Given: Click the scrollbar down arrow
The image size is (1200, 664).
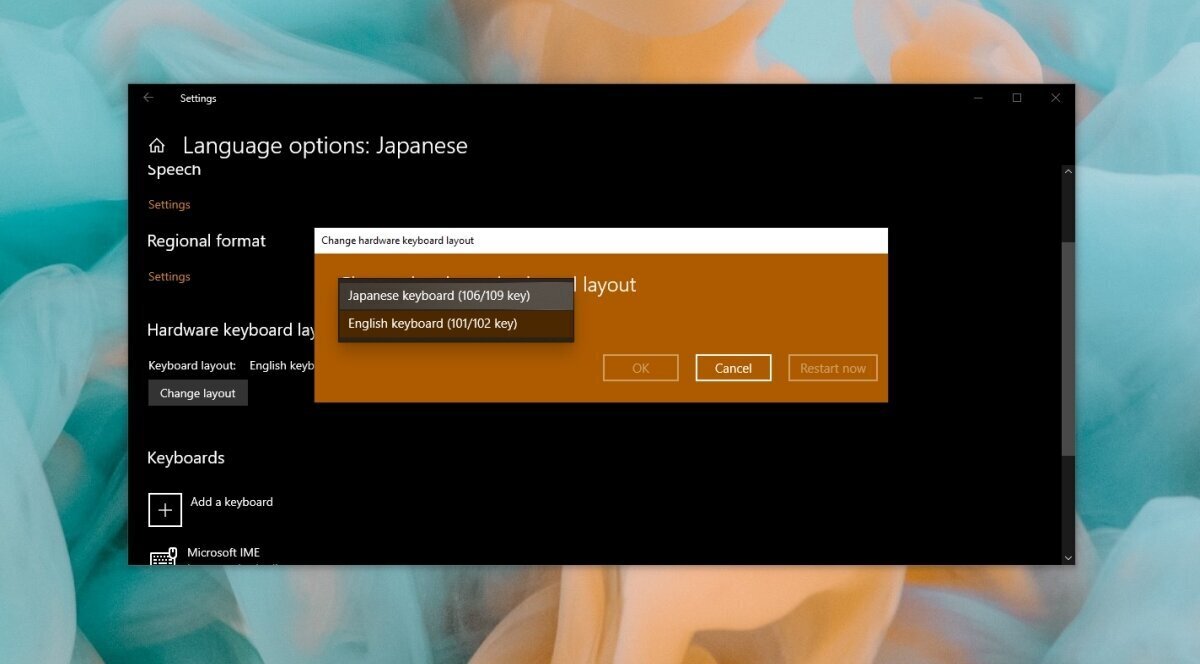Looking at the screenshot, I should point(1068,557).
